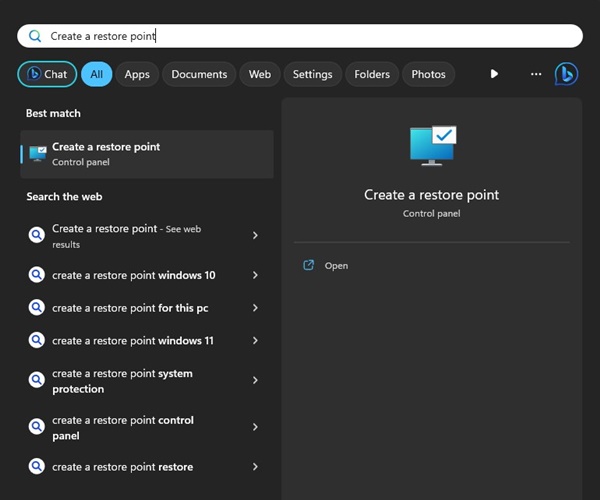Click the Bing logo icon at top right
Image resolution: width=600 pixels, height=500 pixels.
pos(566,74)
